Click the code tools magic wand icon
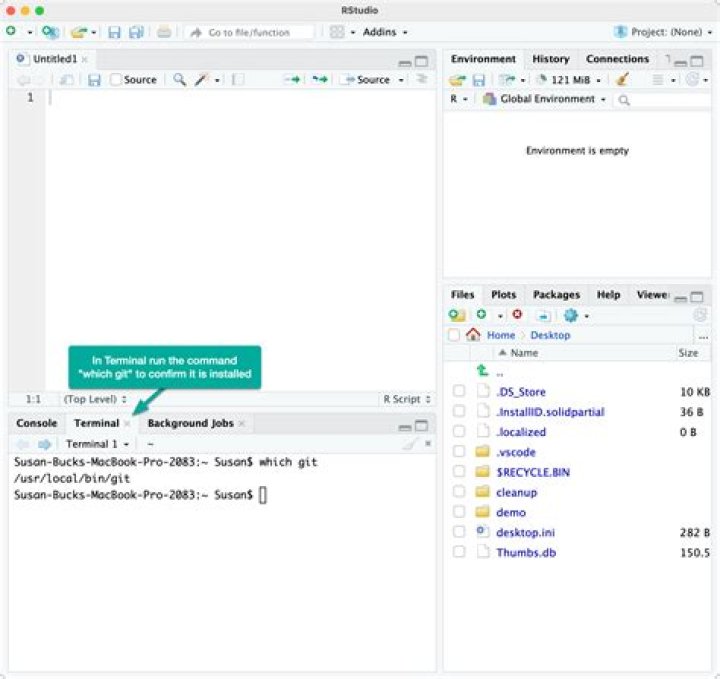 [x=201, y=79]
